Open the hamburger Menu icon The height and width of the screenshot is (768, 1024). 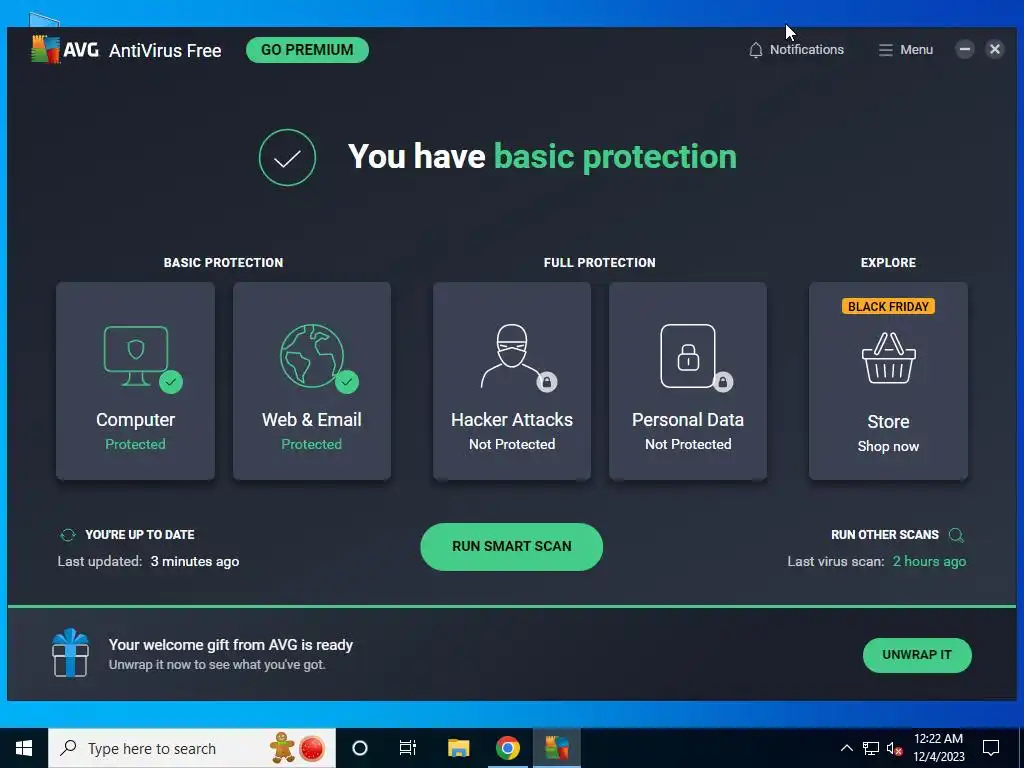point(886,50)
